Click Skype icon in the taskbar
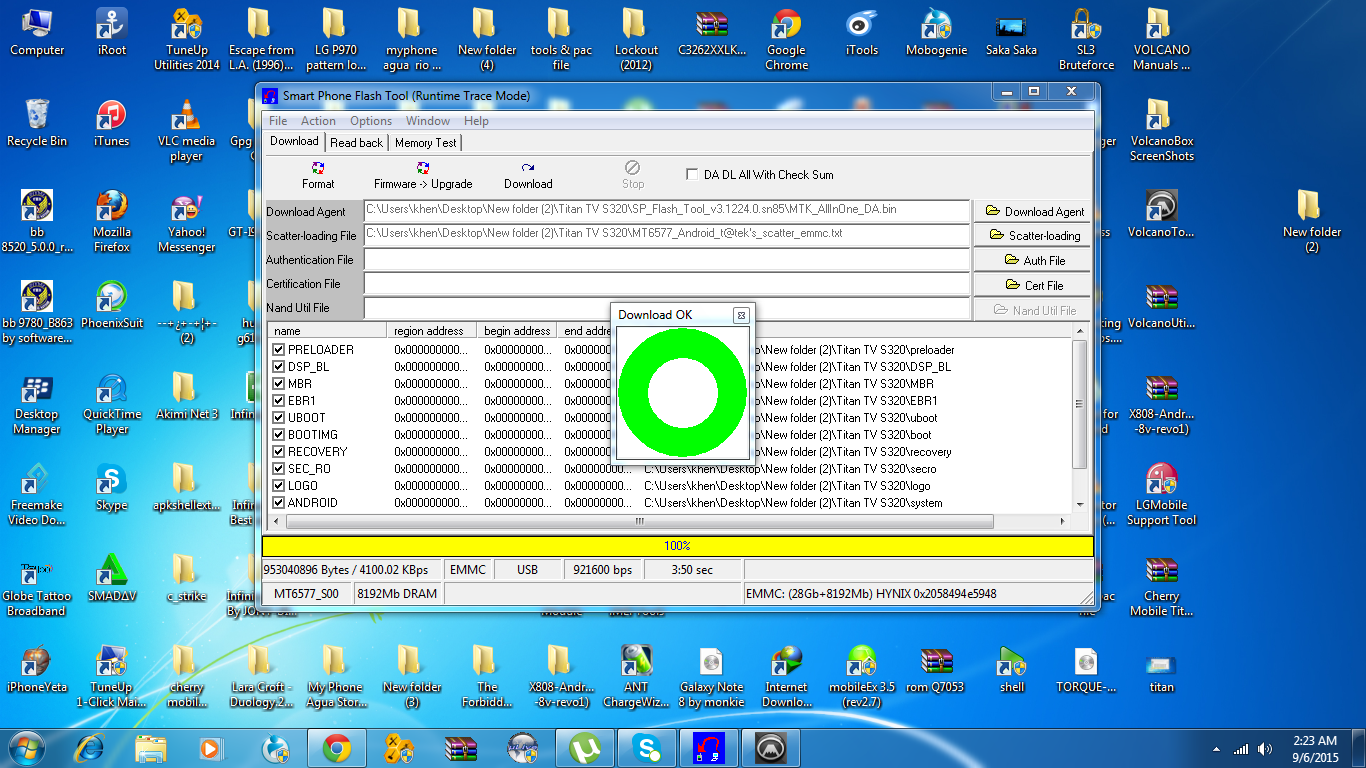 (x=645, y=747)
